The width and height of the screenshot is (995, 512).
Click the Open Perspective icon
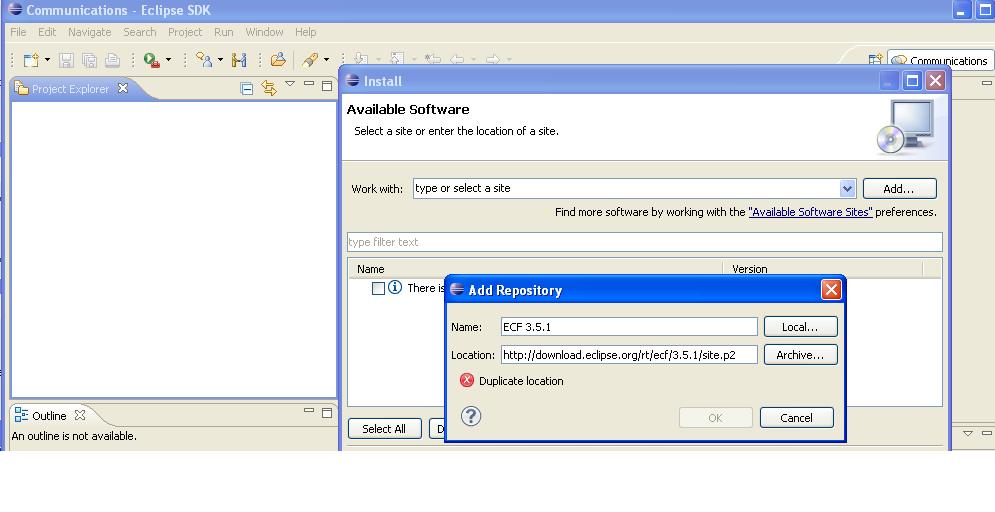(x=876, y=60)
